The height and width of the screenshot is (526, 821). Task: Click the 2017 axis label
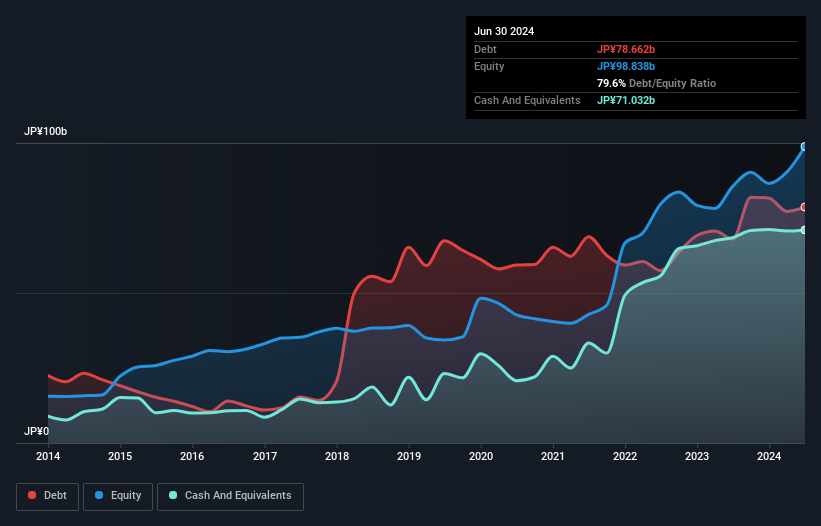(265, 456)
